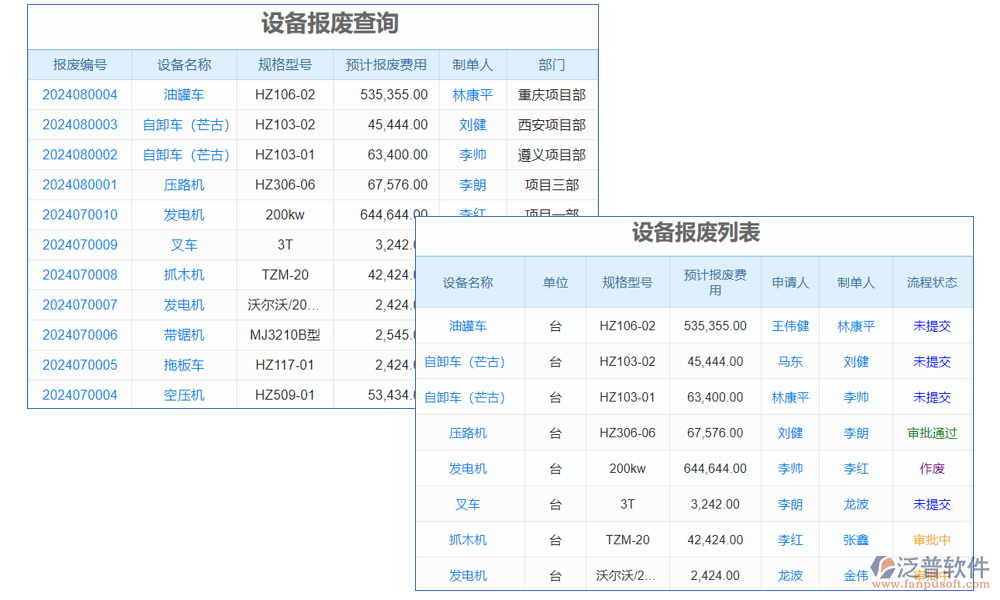Open 未提交 status for 油罐车 row
Image resolution: width=1000 pixels, height=600 pixels.
(932, 325)
